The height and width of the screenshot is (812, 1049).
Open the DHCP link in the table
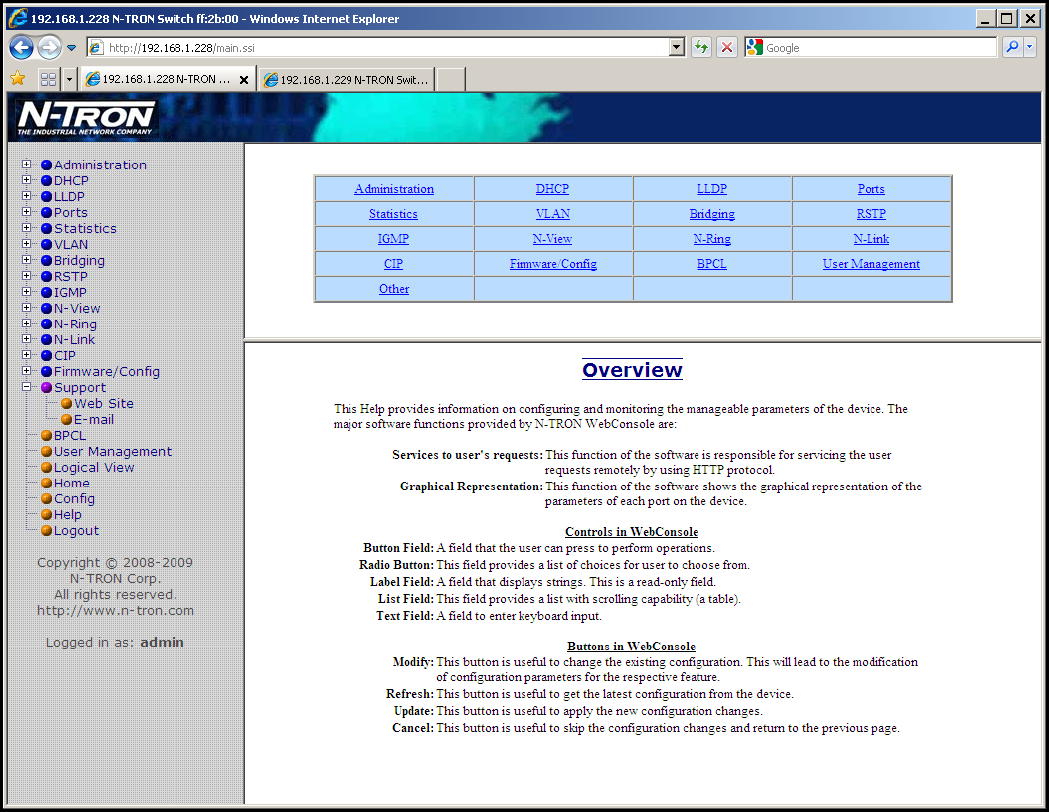(x=552, y=189)
